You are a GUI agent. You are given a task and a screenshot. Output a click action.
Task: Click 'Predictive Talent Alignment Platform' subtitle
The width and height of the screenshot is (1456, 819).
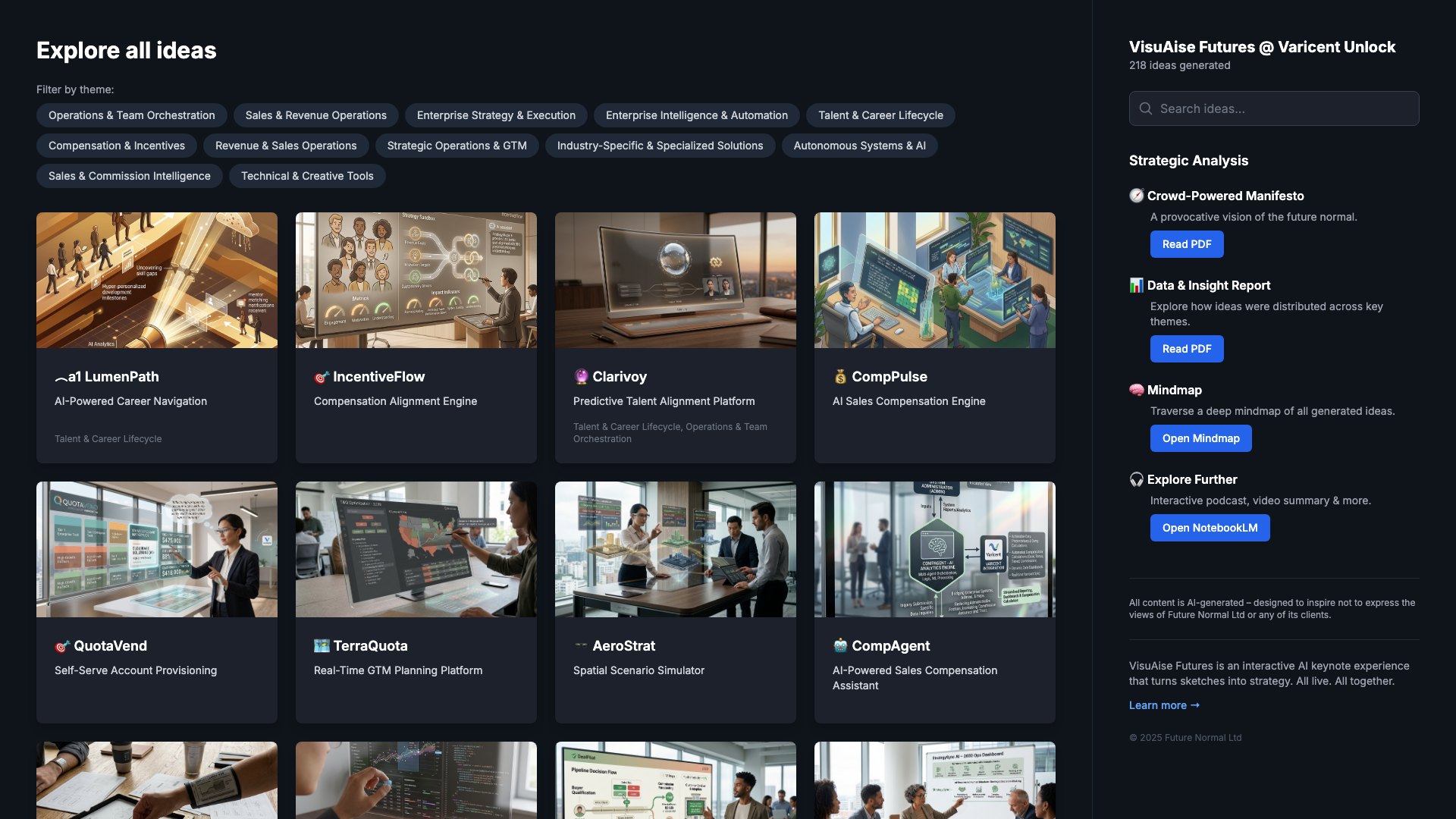664,401
